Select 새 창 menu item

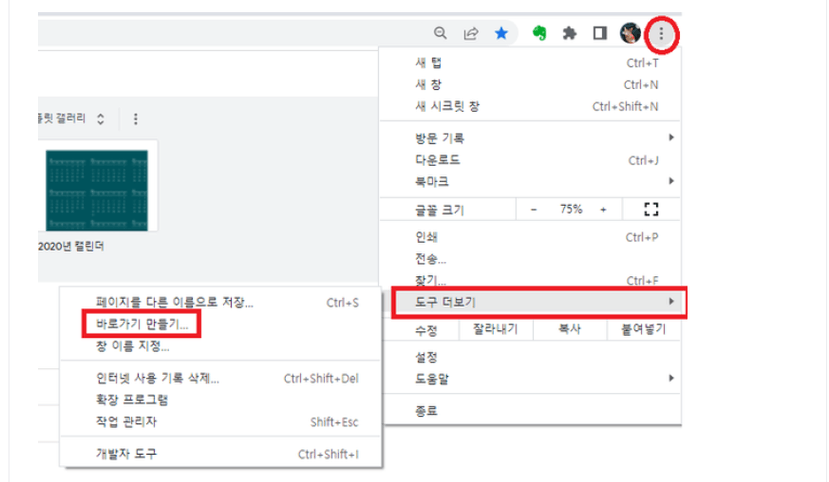coord(530,85)
